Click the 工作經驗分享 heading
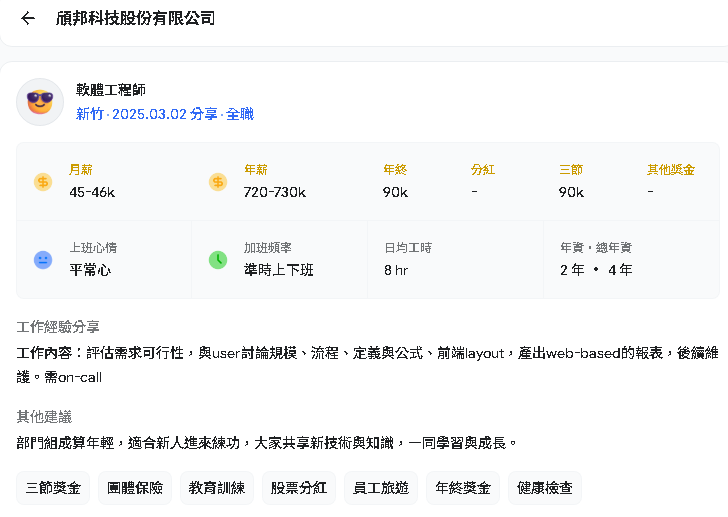 pyautogui.click(x=58, y=327)
